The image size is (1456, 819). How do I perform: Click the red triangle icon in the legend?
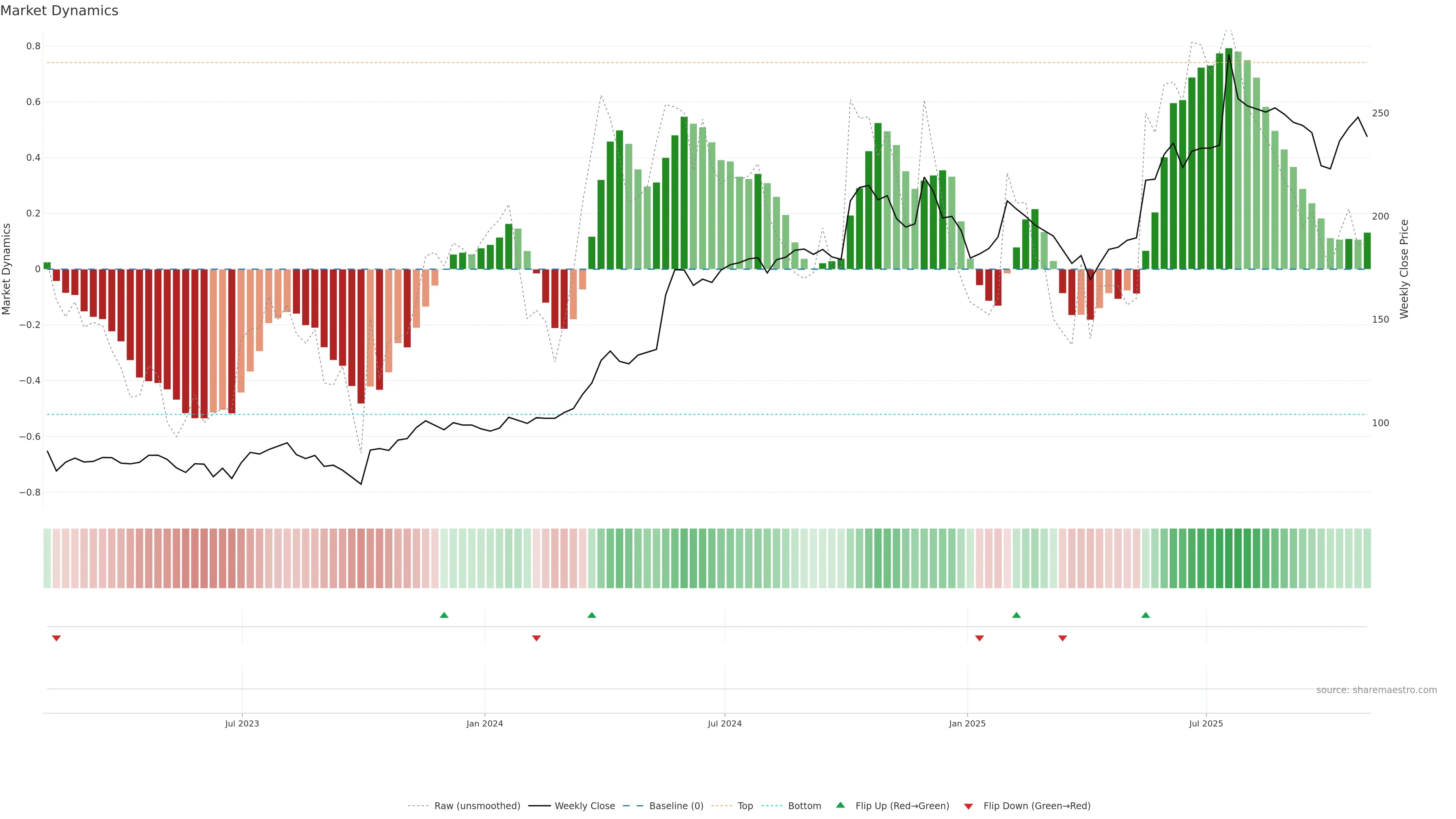968,806
